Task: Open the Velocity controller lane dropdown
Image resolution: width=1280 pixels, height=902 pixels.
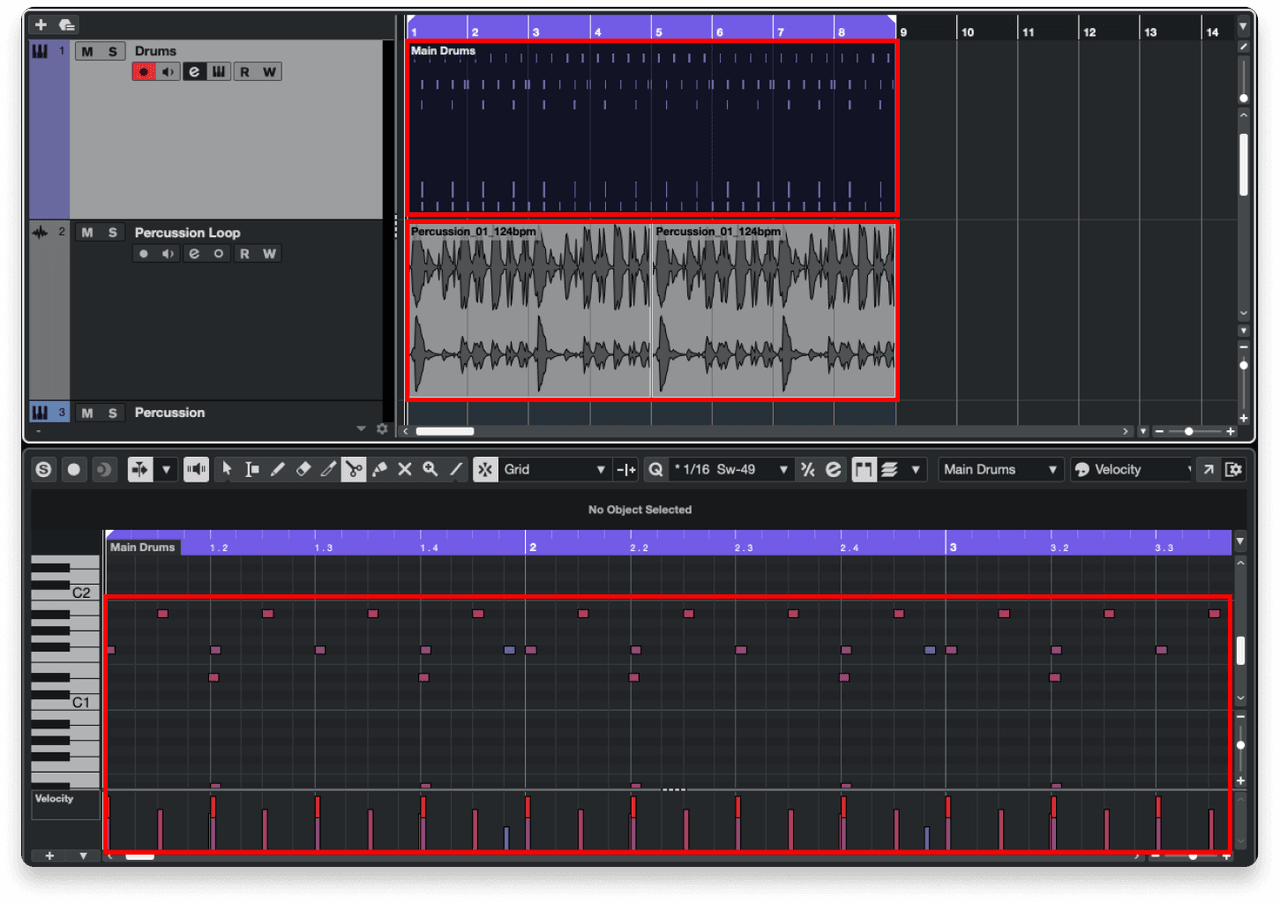Action: point(1128,469)
